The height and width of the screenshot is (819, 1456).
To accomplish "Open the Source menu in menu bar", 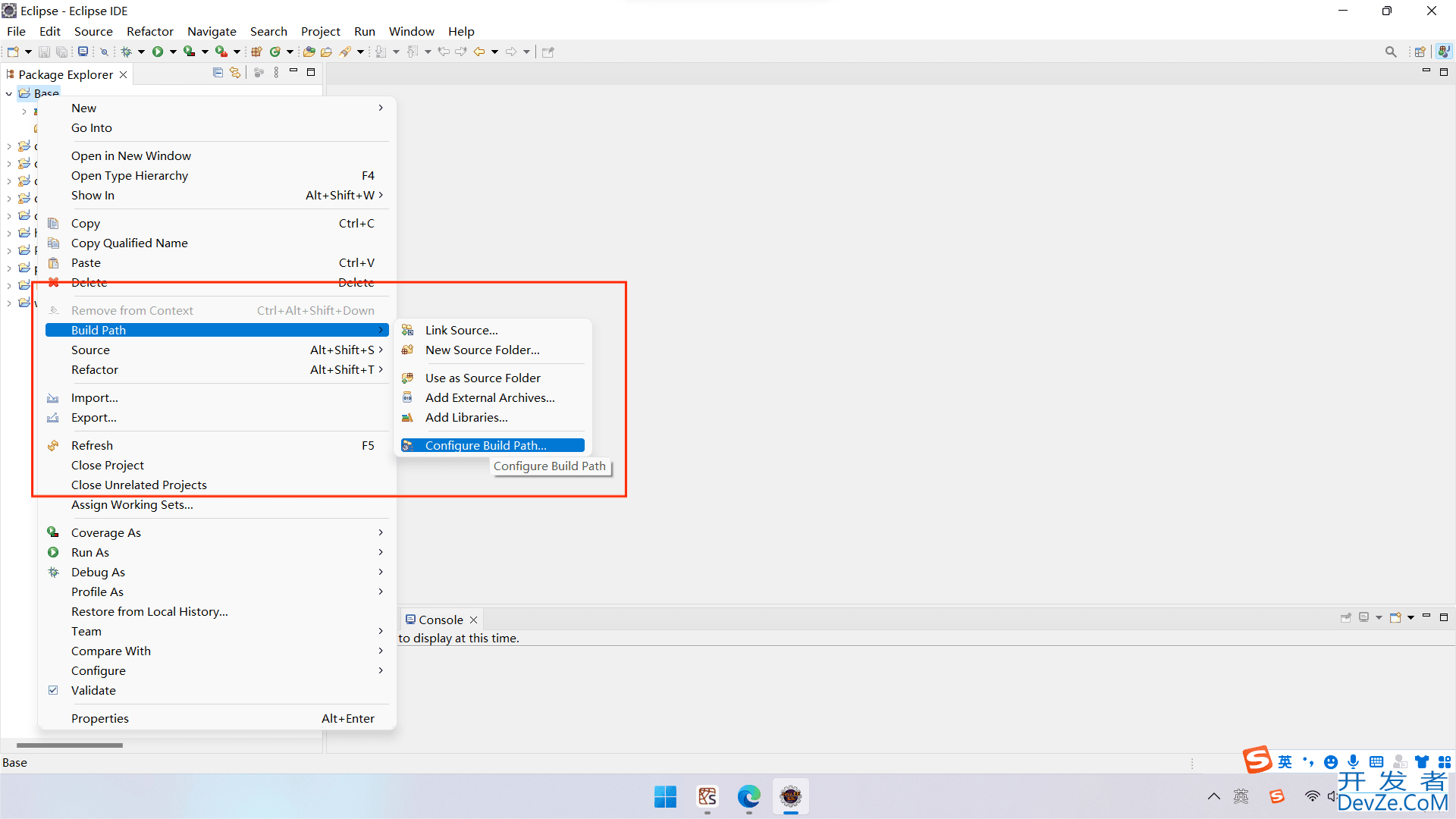I will click(x=93, y=31).
